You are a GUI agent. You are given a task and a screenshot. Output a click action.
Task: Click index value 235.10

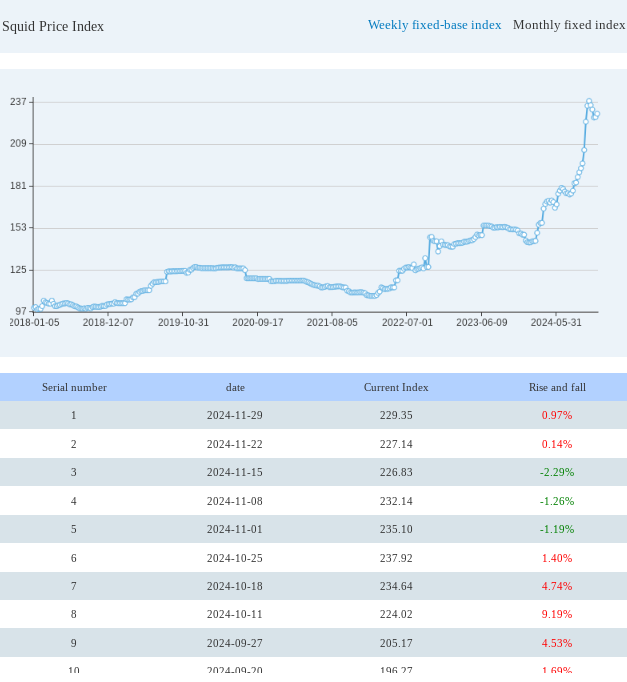[396, 529]
